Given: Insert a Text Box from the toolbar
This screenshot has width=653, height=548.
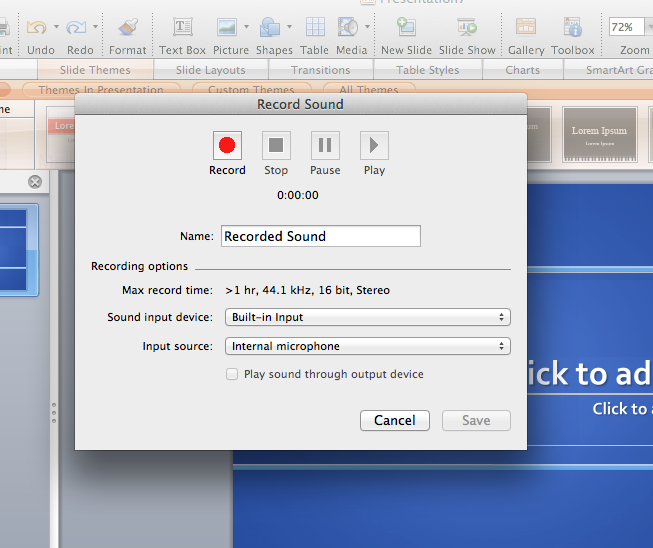Looking at the screenshot, I should (x=182, y=27).
